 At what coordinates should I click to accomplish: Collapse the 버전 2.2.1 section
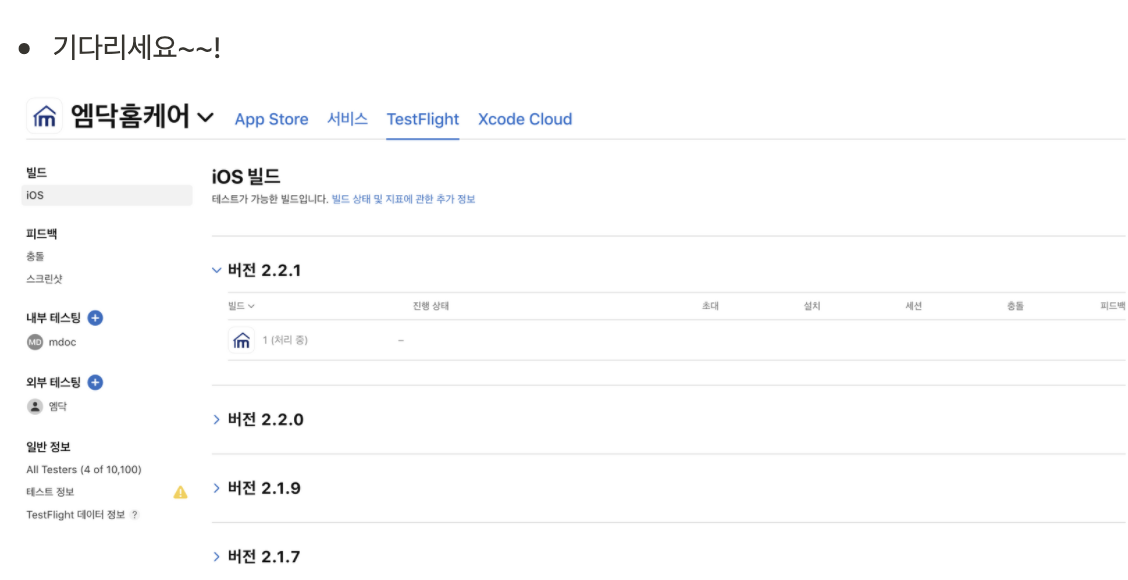click(217, 271)
